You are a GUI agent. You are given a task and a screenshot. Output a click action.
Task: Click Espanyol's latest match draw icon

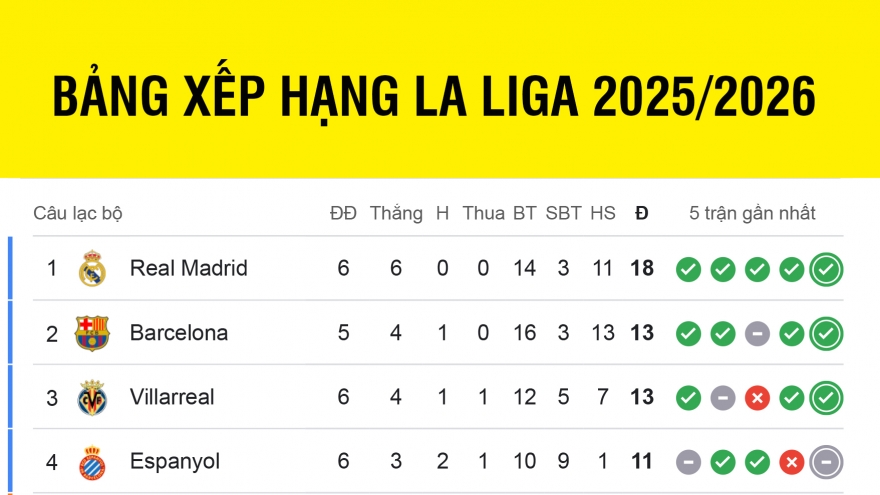click(x=827, y=462)
